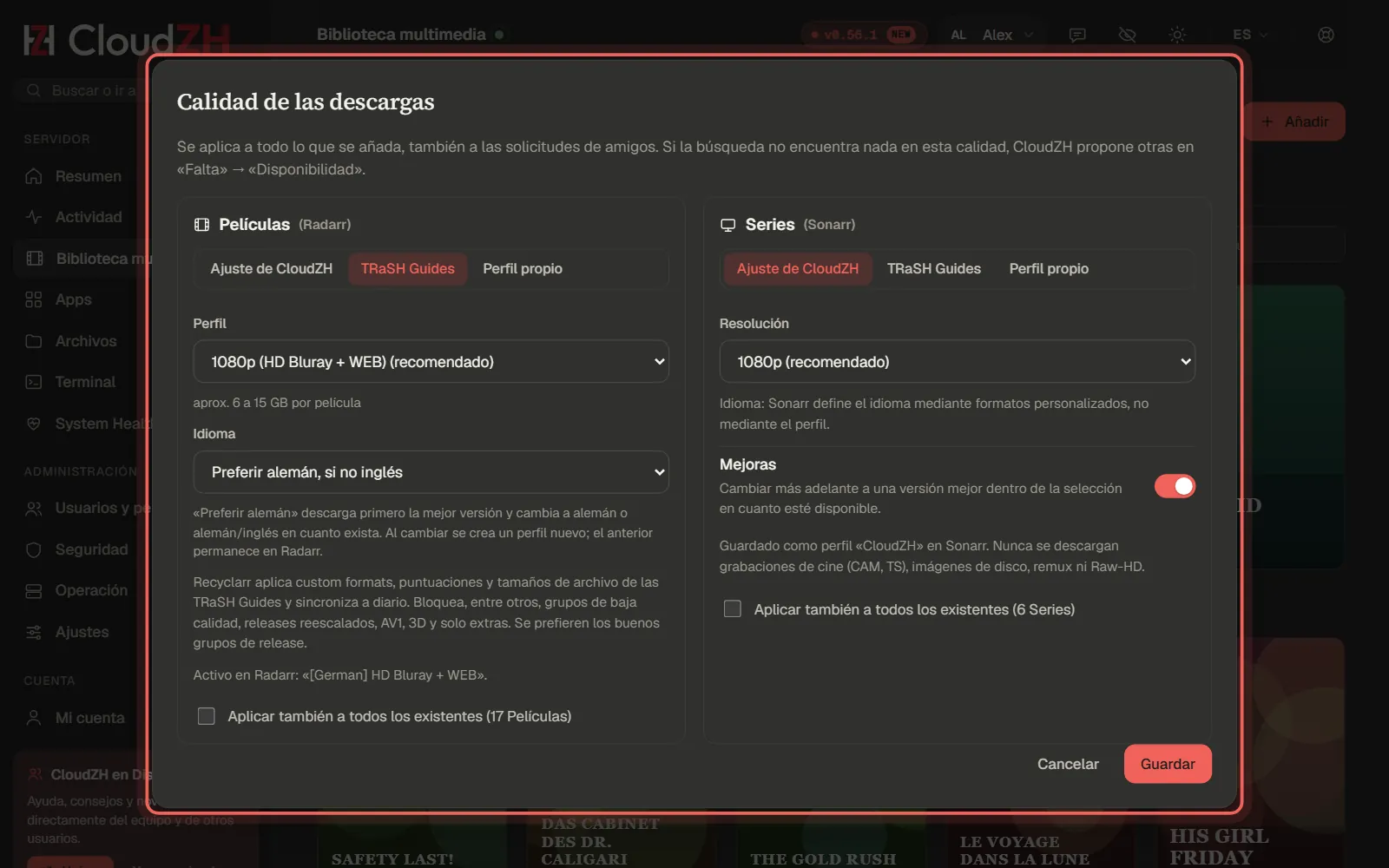Open Mi cuenta user icon

tap(34, 718)
